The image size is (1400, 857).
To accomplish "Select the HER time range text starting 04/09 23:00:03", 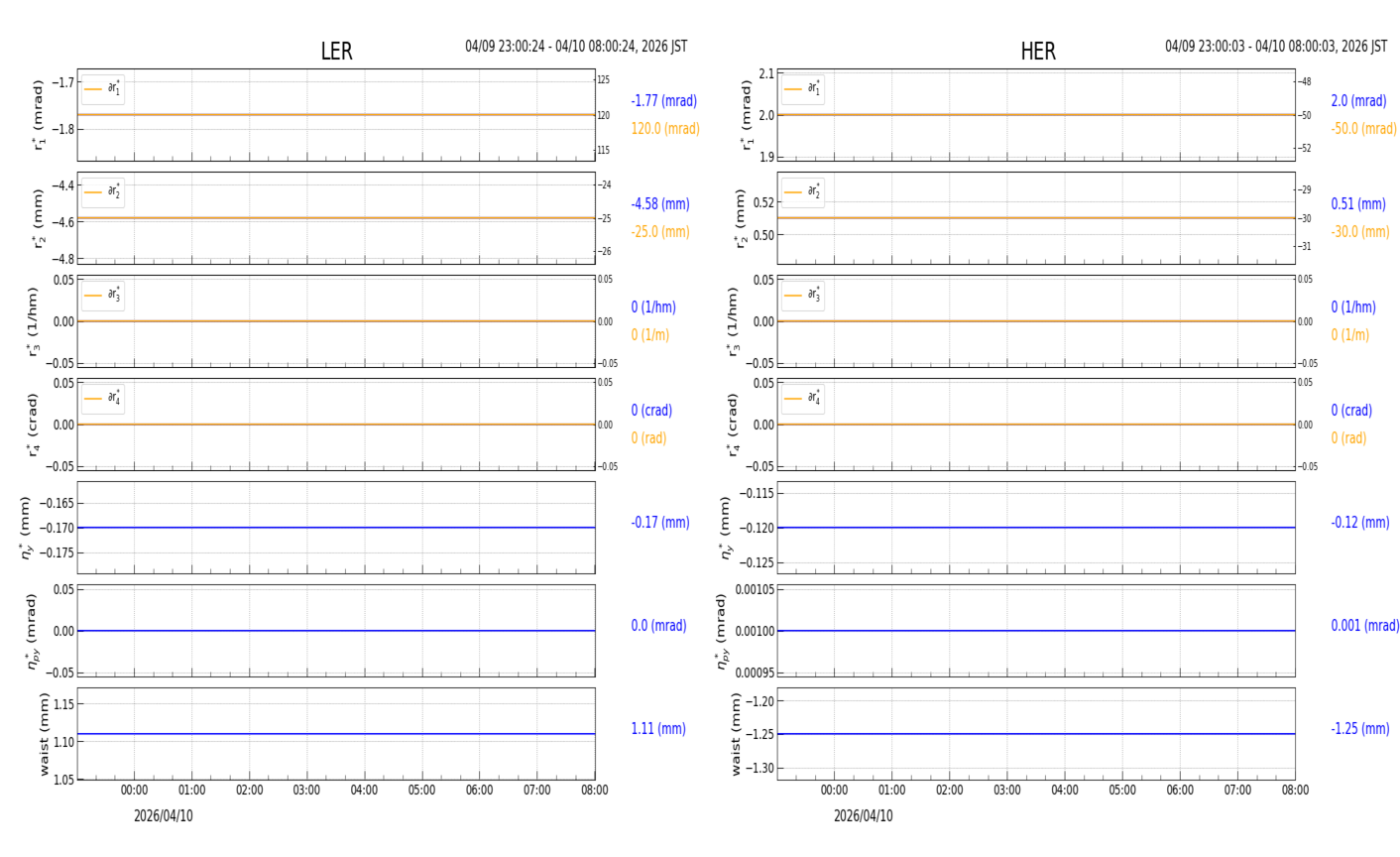I will (x=1276, y=47).
